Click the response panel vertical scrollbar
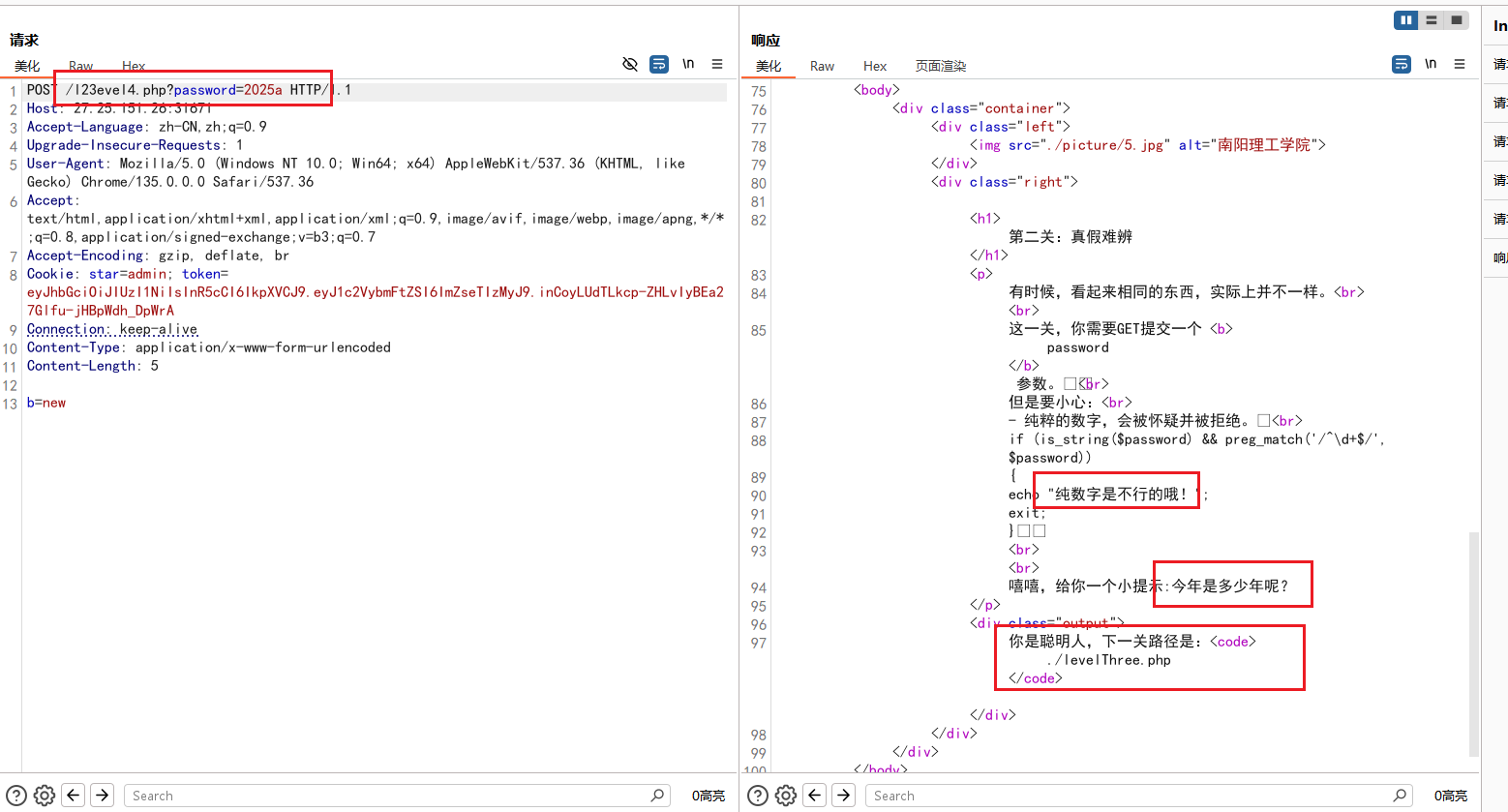The height and width of the screenshot is (812, 1508). click(x=1474, y=644)
